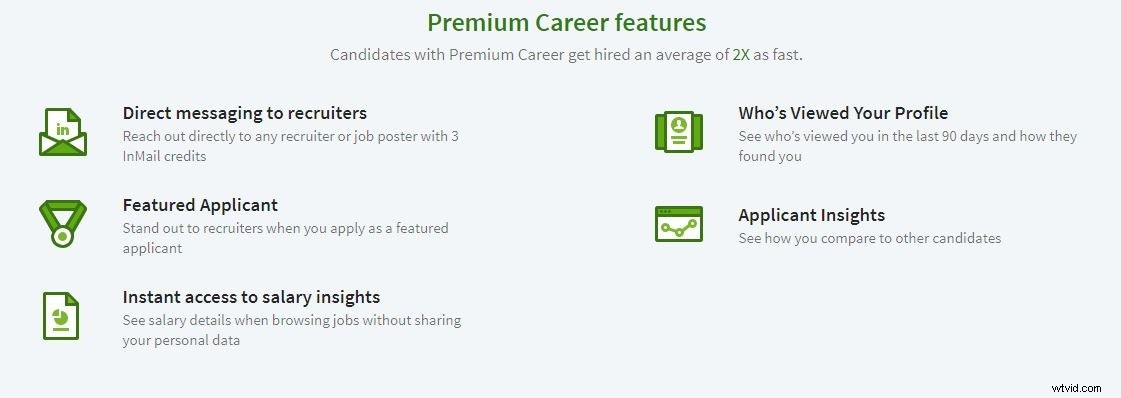Click the LinkedIn envelope InMail icon

63,132
